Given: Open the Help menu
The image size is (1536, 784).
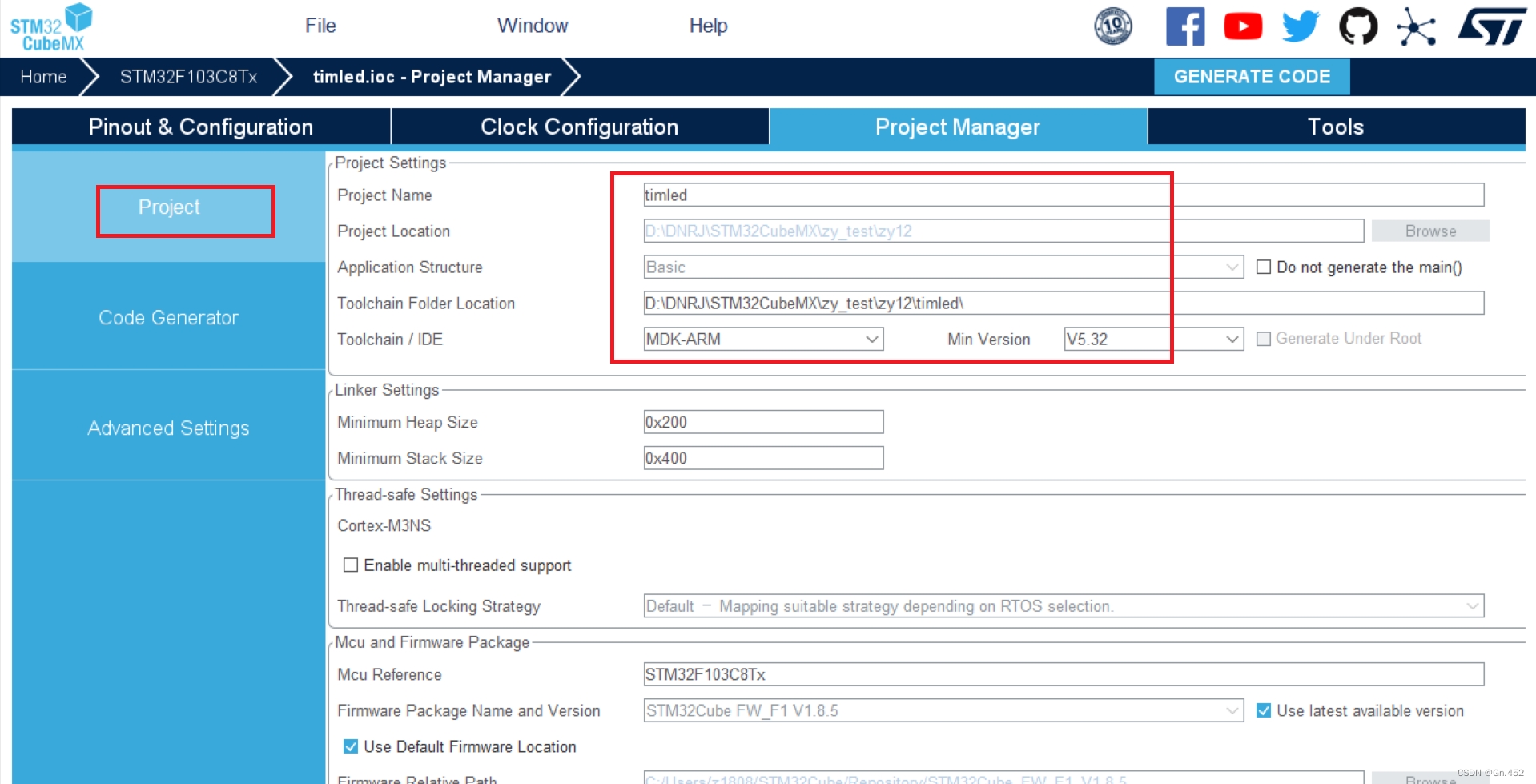Looking at the screenshot, I should click(x=708, y=26).
